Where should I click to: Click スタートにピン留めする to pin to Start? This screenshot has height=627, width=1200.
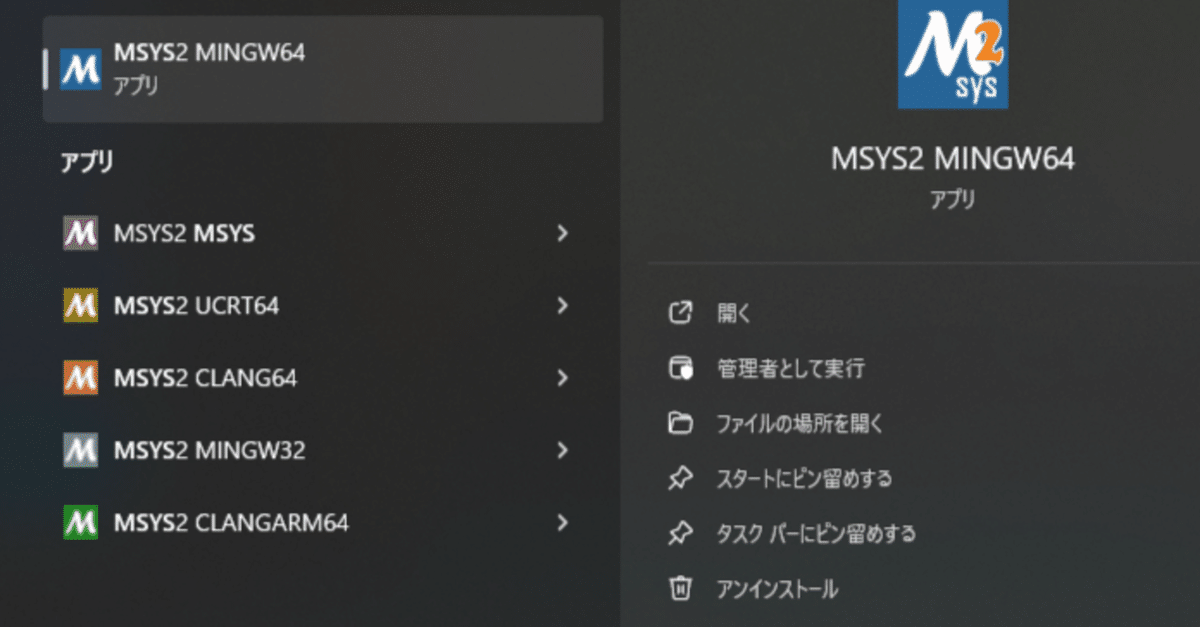(805, 478)
